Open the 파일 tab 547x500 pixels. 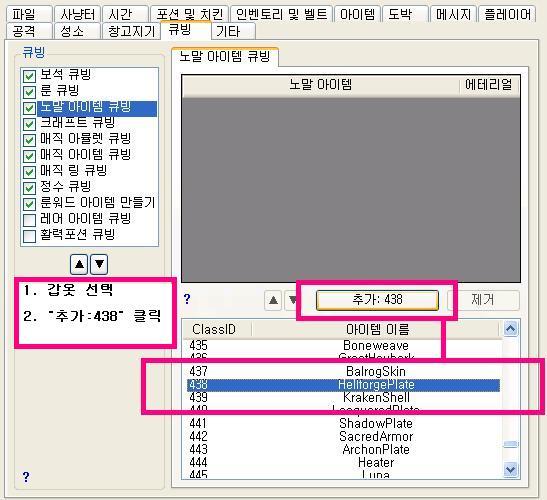click(x=29, y=14)
